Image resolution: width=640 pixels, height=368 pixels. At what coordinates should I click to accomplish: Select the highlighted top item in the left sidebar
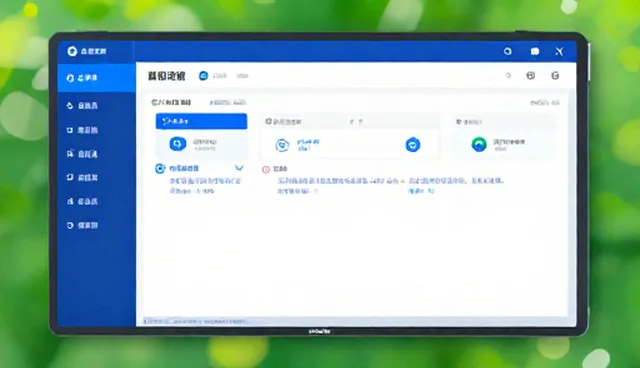point(96,78)
